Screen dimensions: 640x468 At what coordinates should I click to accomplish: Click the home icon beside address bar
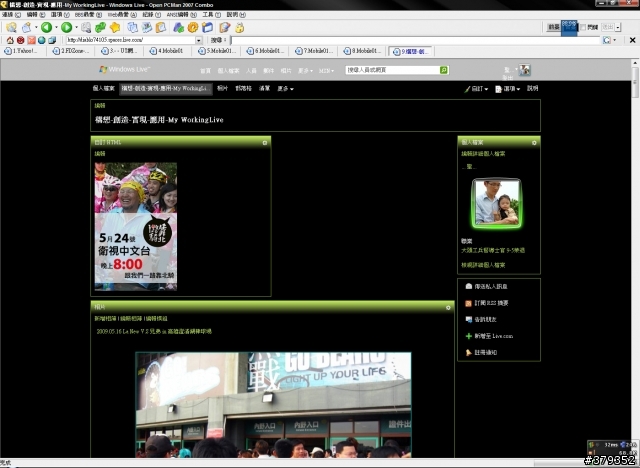[x=10, y=40]
